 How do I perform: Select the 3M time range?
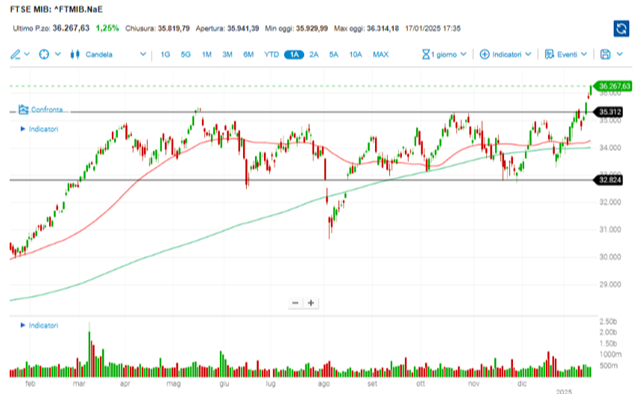click(227, 54)
